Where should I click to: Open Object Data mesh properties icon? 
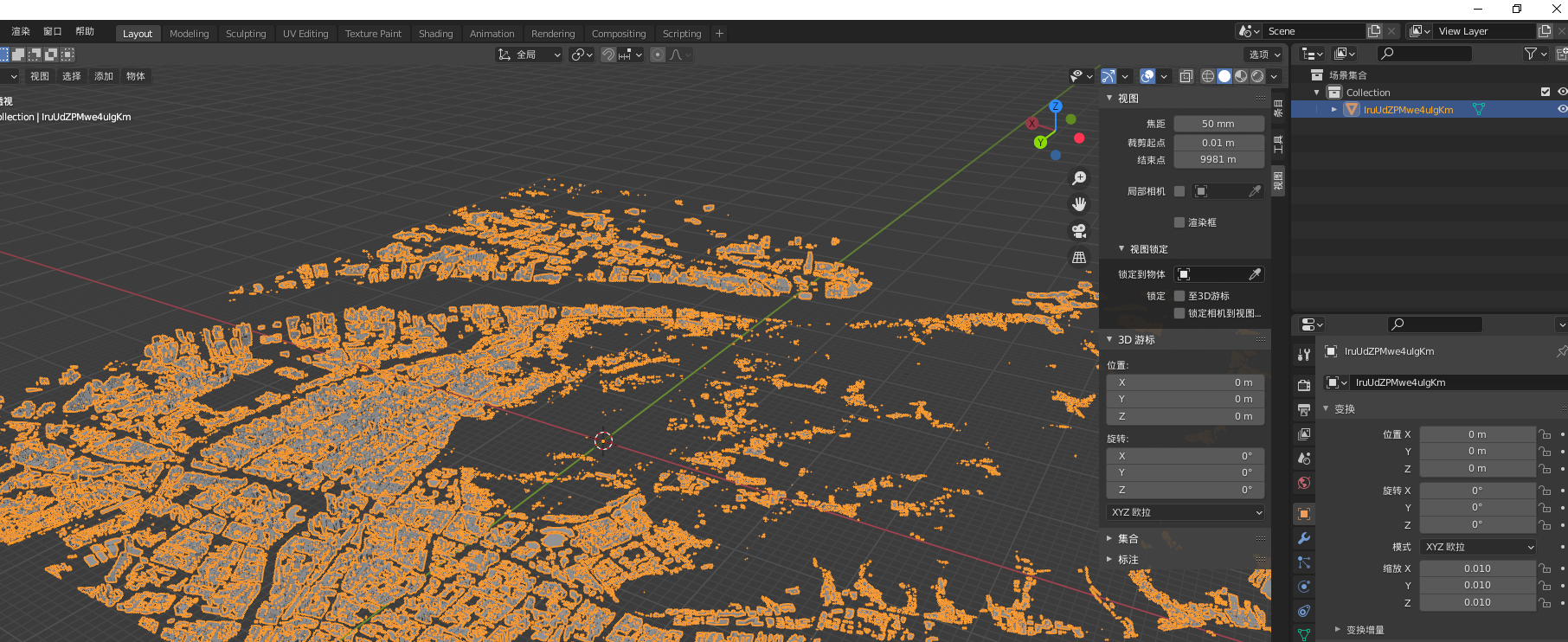click(1304, 634)
